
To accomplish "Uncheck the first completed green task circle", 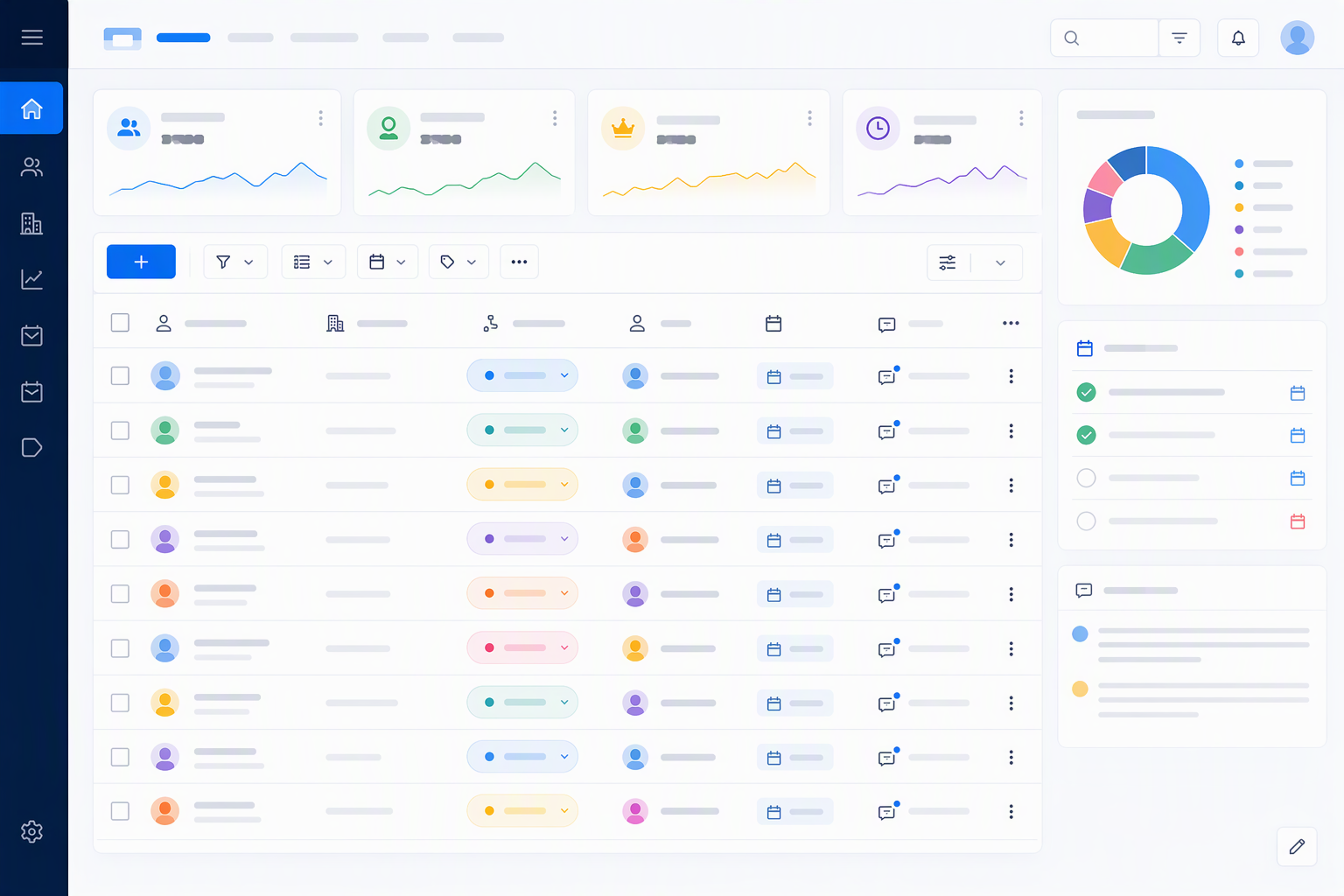I will click(x=1086, y=392).
